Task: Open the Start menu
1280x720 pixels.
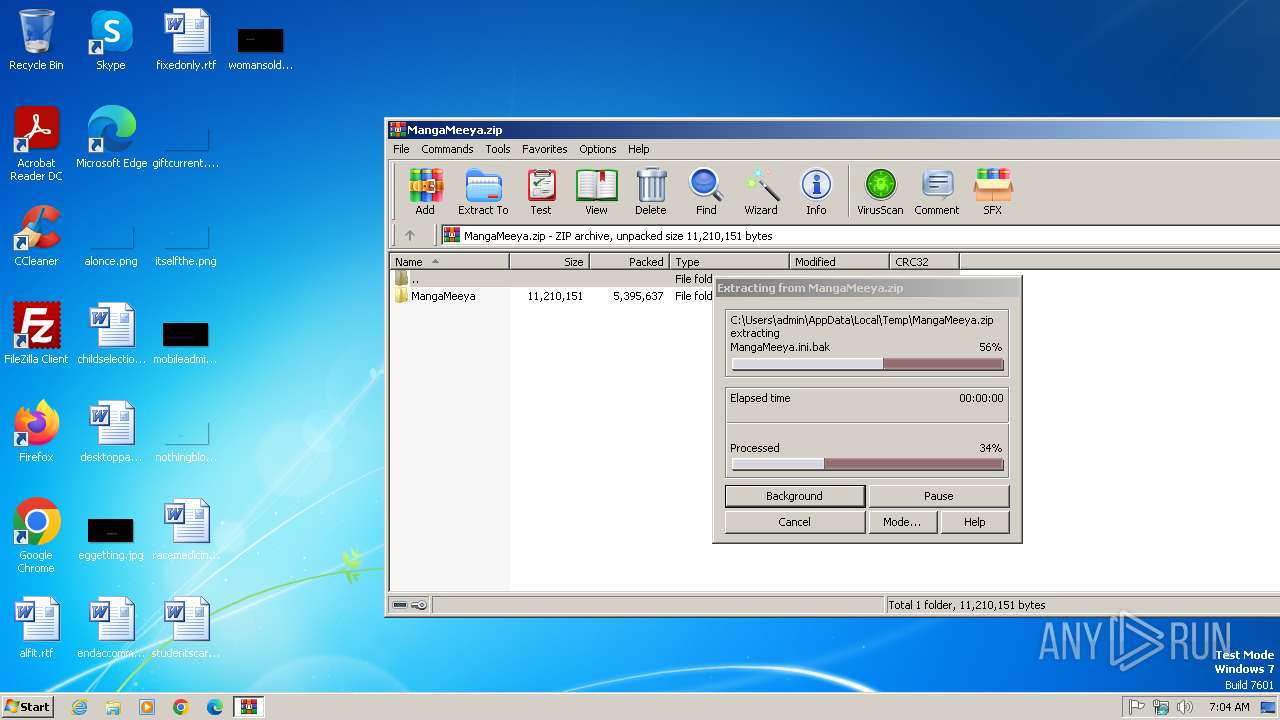Action: (x=27, y=706)
